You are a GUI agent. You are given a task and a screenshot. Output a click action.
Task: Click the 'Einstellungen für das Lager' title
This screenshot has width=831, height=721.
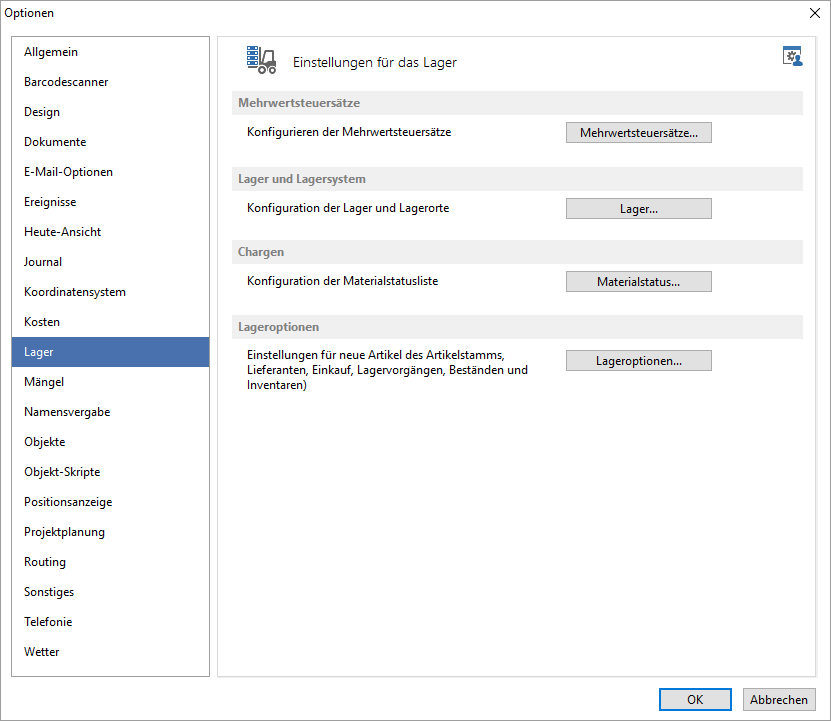pyautogui.click(x=375, y=63)
